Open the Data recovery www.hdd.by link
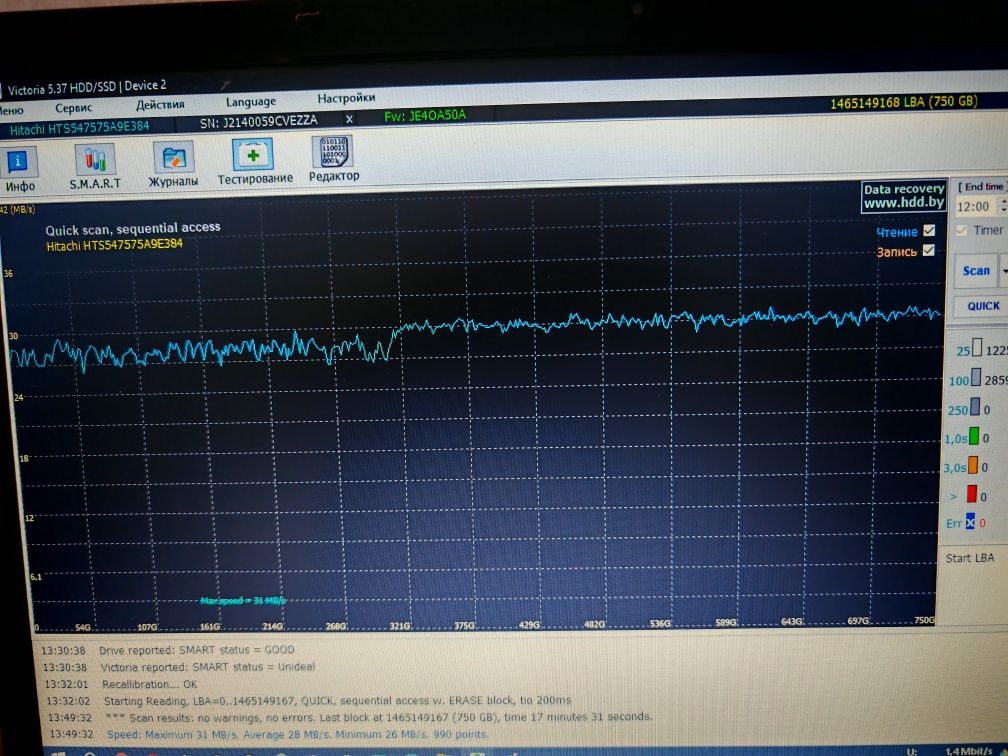 [904, 196]
